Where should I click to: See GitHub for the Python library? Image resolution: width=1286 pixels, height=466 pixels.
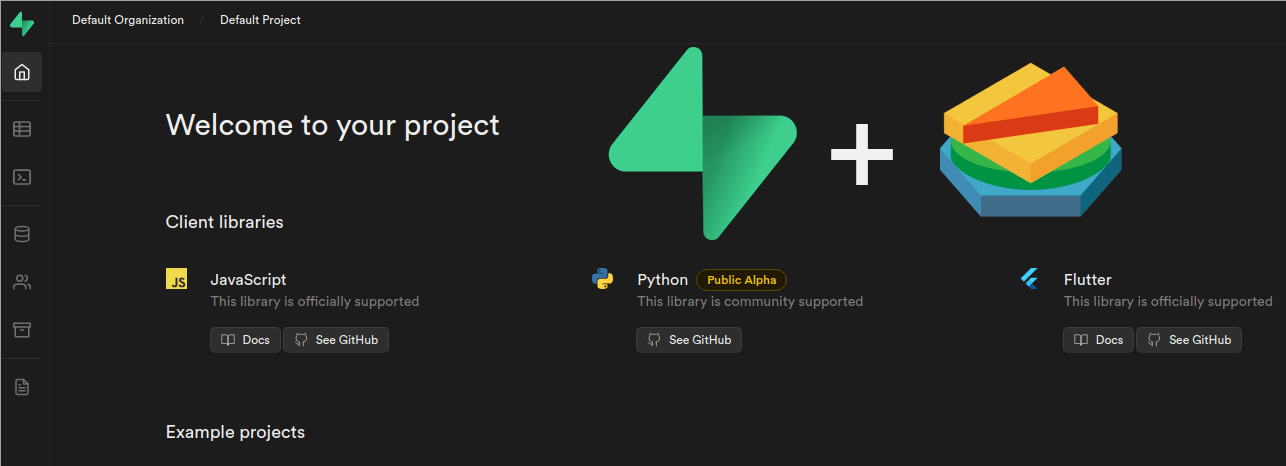(x=689, y=340)
